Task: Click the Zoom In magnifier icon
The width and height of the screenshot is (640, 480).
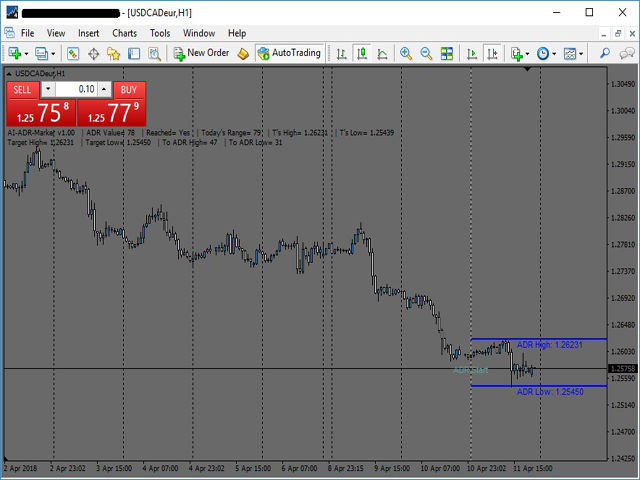Action: 405,53
